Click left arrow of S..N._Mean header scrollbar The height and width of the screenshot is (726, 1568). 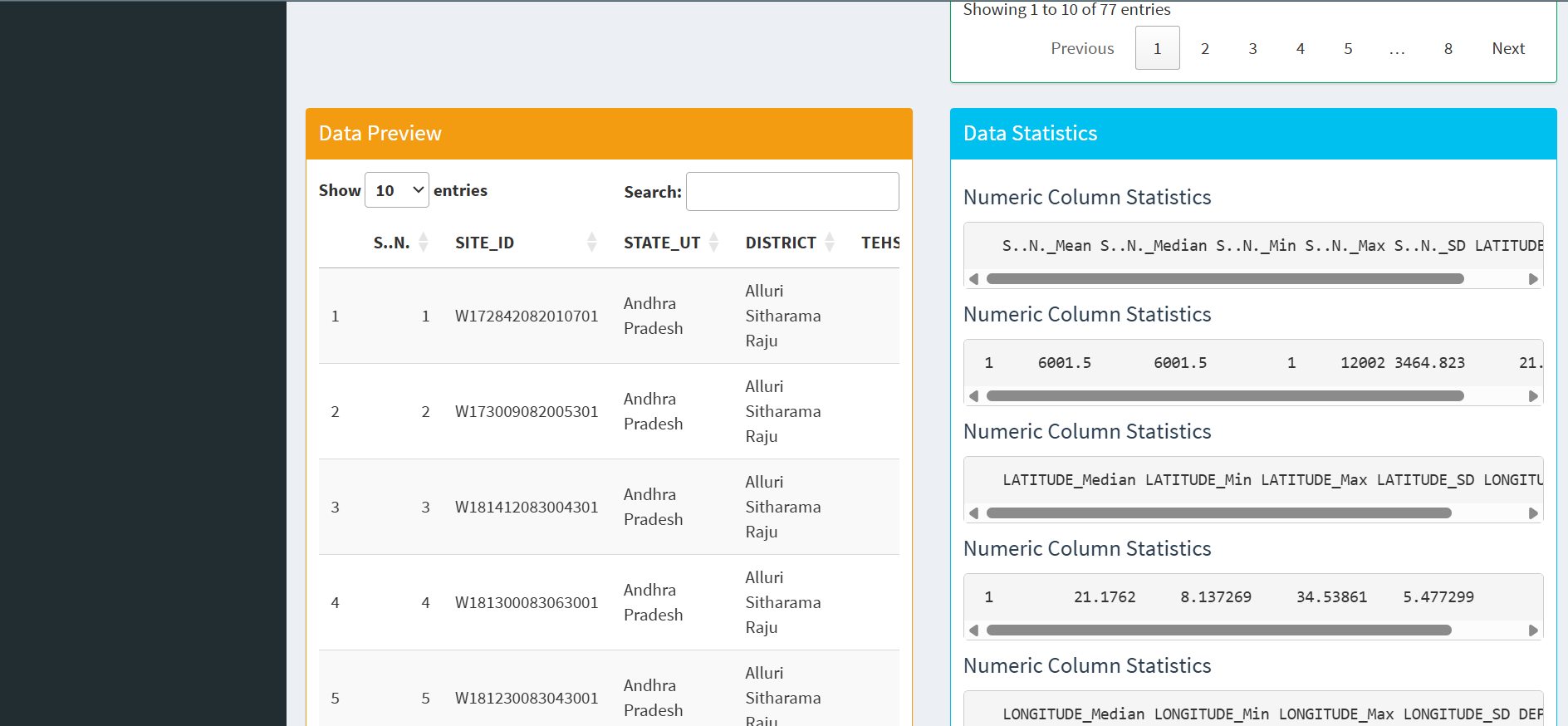coord(973,279)
